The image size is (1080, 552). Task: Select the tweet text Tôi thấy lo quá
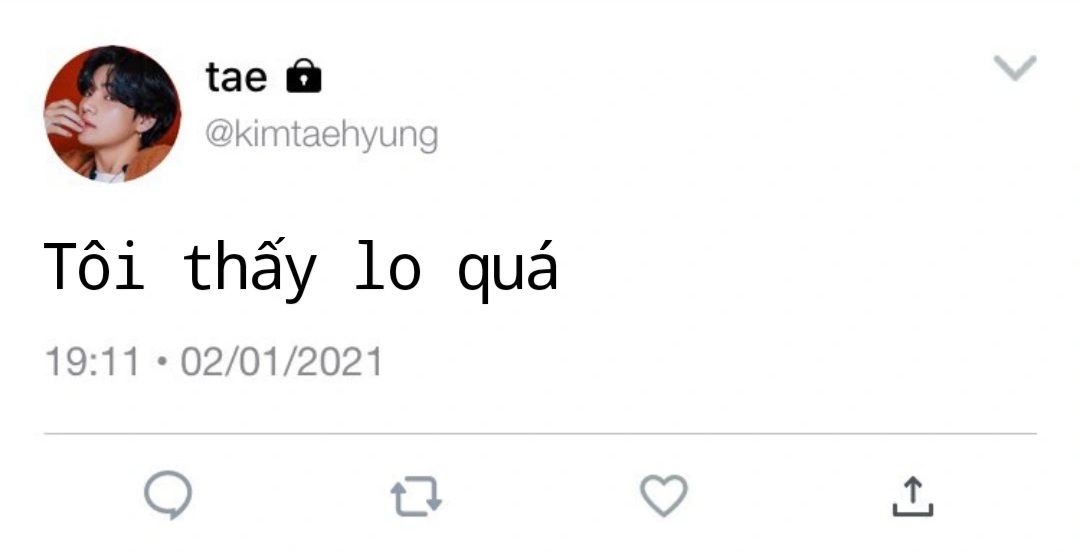click(301, 267)
